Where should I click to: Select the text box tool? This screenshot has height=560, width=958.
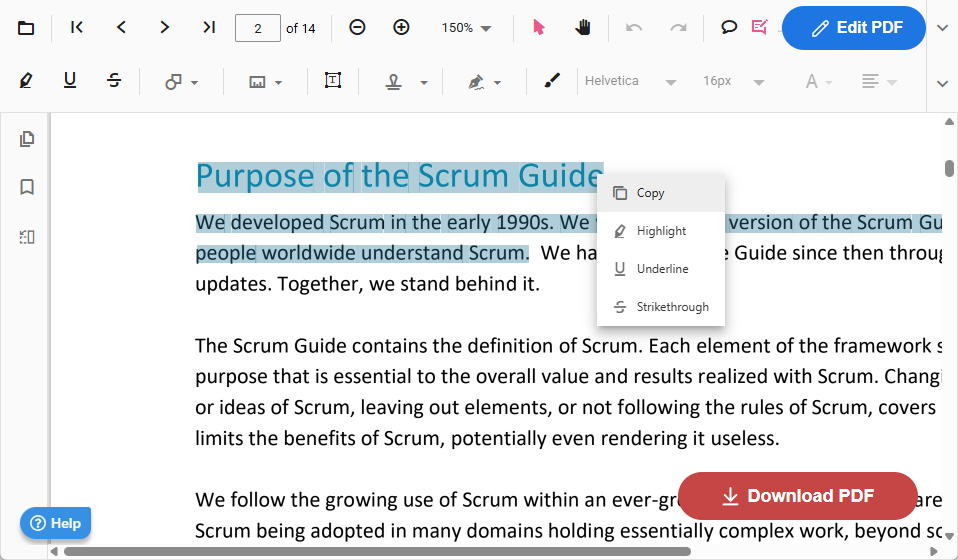click(x=333, y=81)
